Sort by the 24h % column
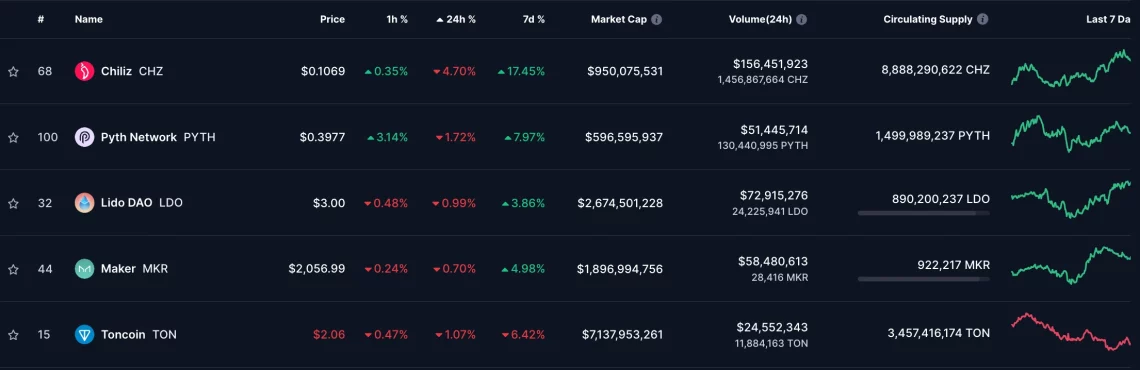The image size is (1140, 370). point(456,20)
